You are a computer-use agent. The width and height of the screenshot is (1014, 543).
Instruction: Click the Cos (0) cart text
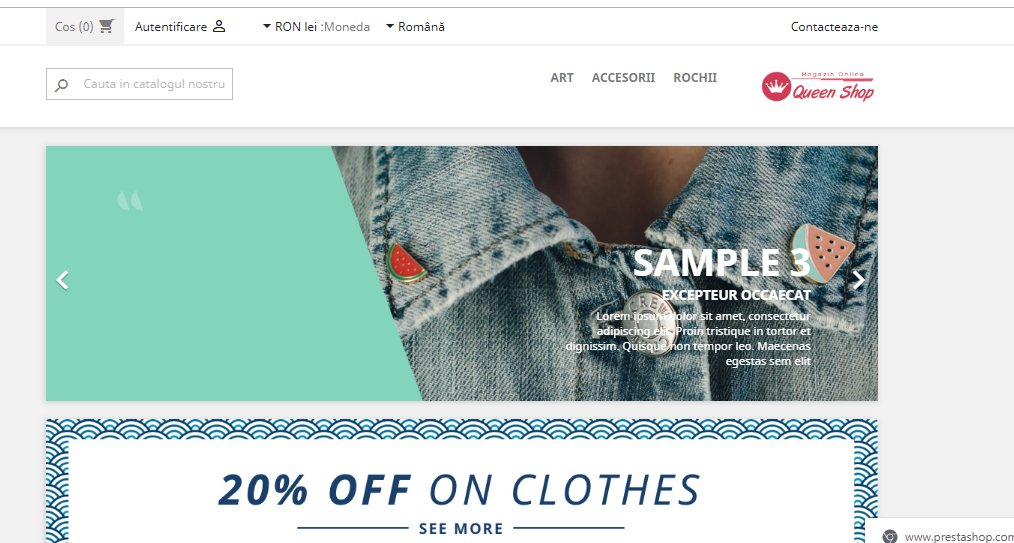[74, 27]
